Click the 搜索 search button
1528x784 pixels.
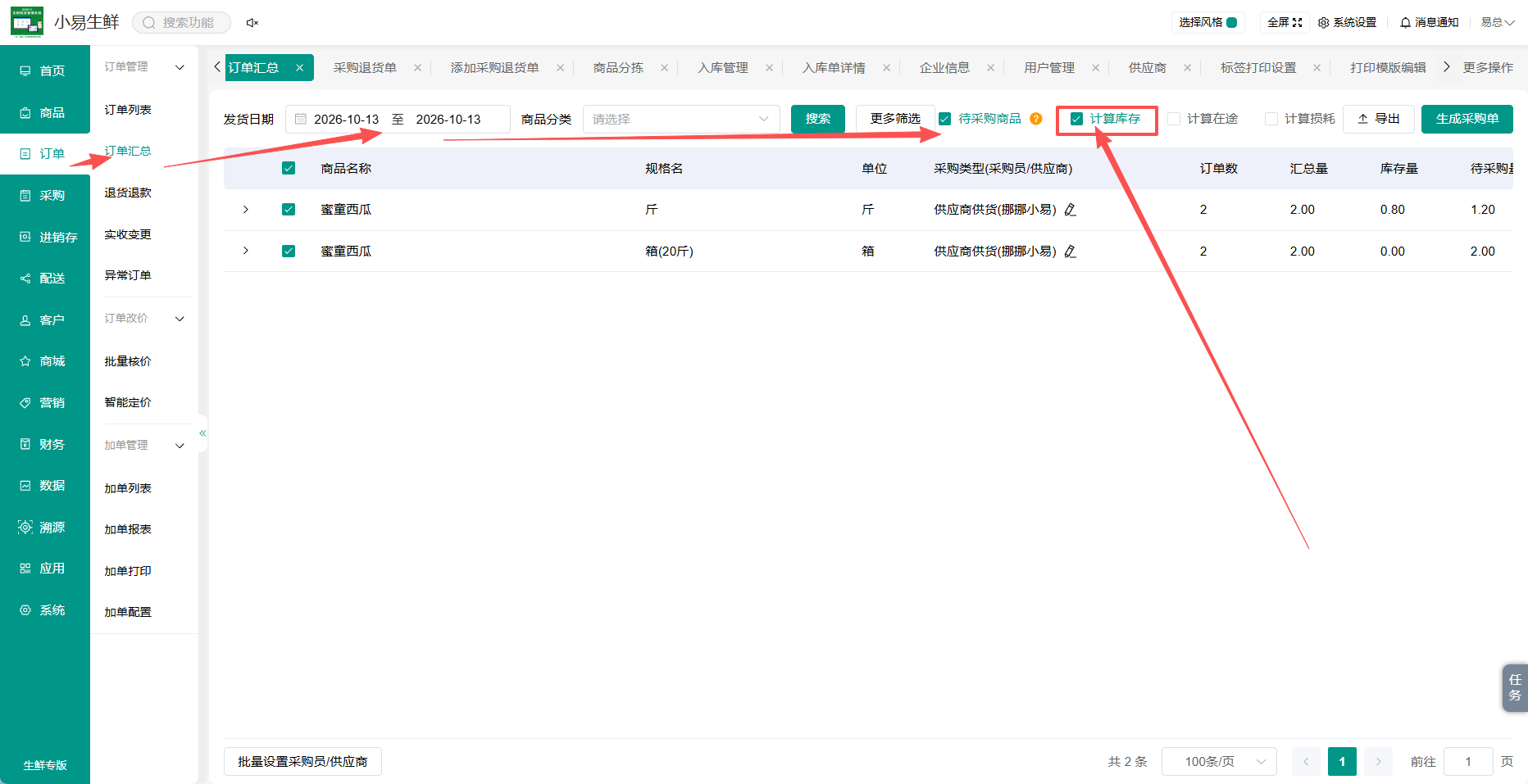click(x=818, y=119)
